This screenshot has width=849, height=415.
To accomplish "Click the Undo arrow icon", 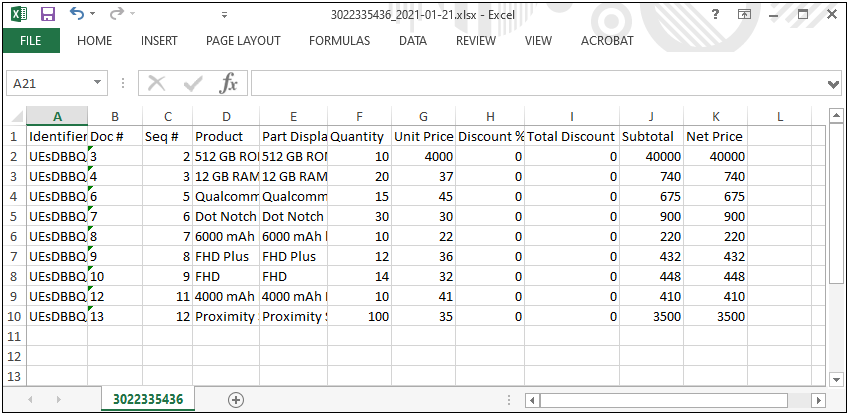I will 77,15.
